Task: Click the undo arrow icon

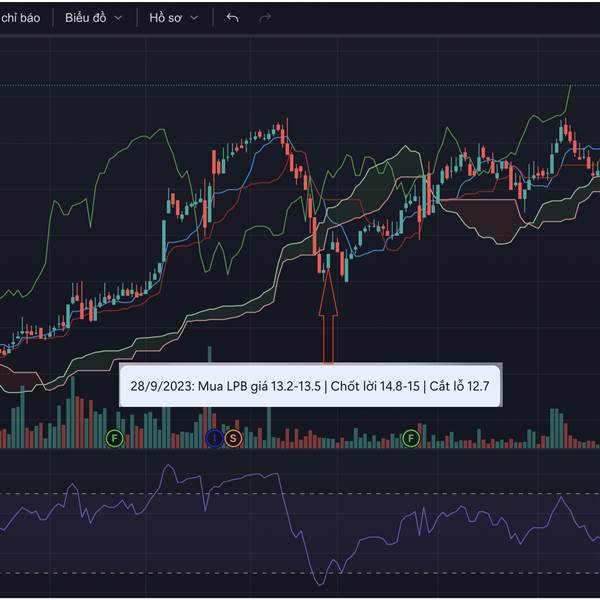Action: pyautogui.click(x=232, y=18)
